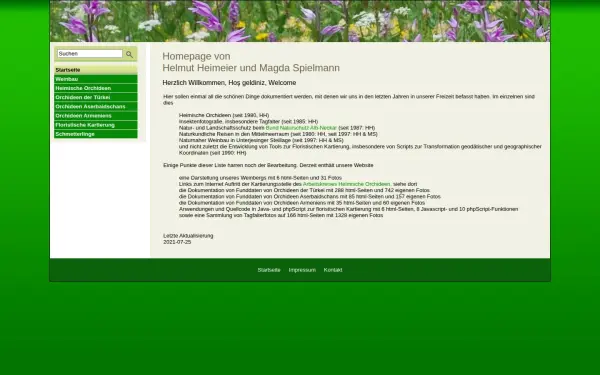Click 'Herzlich Willkommen, Hoş geldiniz, Welcome' text
This screenshot has height=375, width=600.
[x=229, y=83]
